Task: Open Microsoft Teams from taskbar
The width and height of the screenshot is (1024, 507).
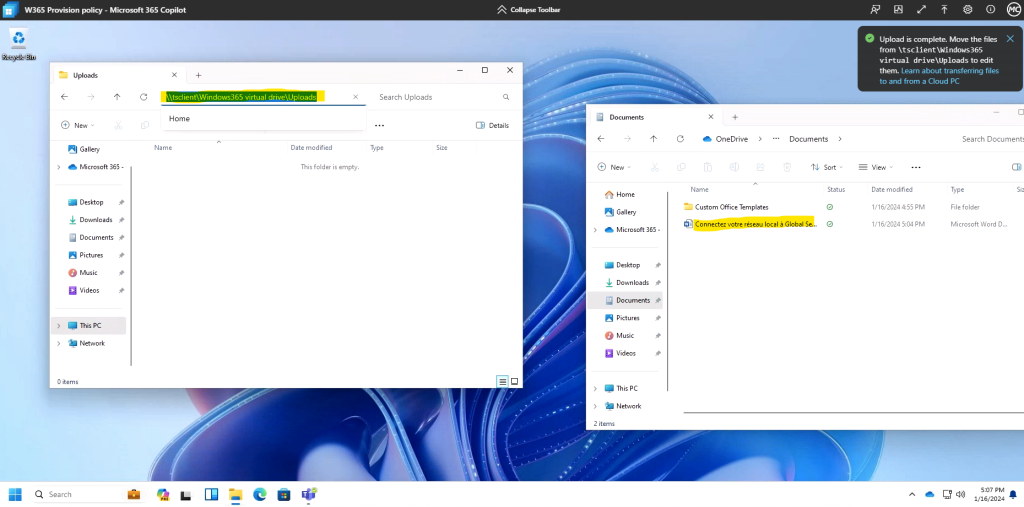Action: tap(308, 495)
